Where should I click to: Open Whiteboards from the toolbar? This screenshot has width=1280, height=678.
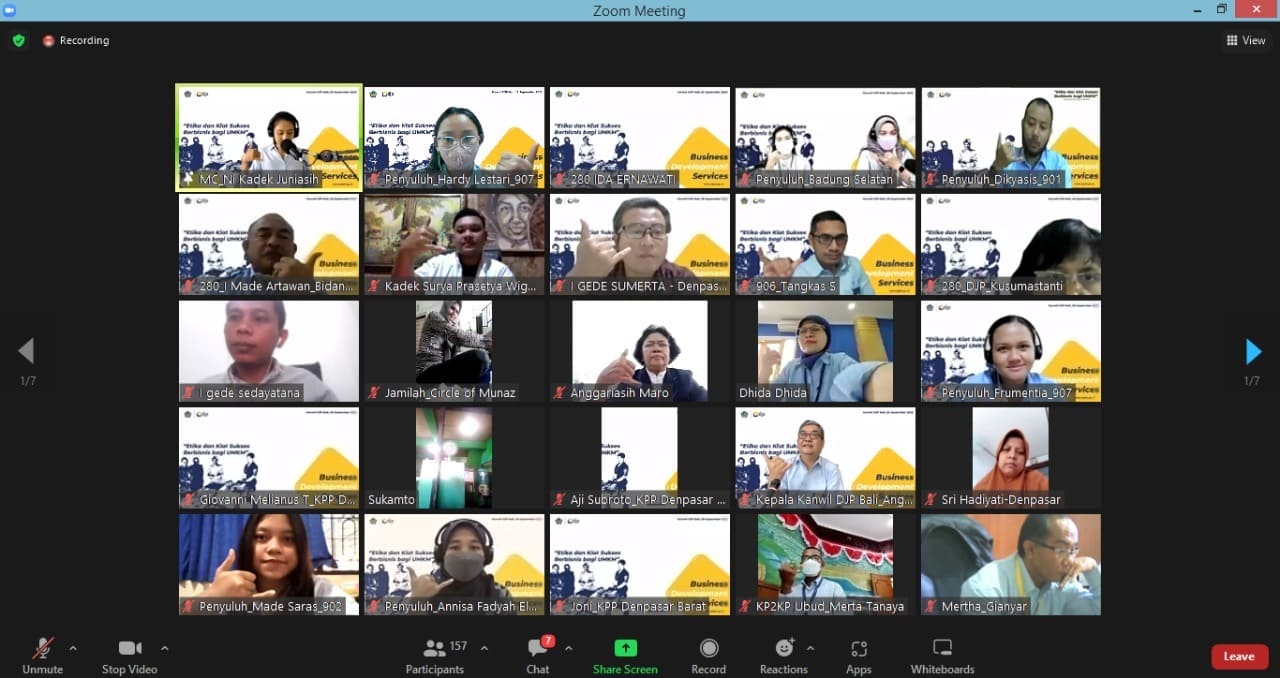942,655
